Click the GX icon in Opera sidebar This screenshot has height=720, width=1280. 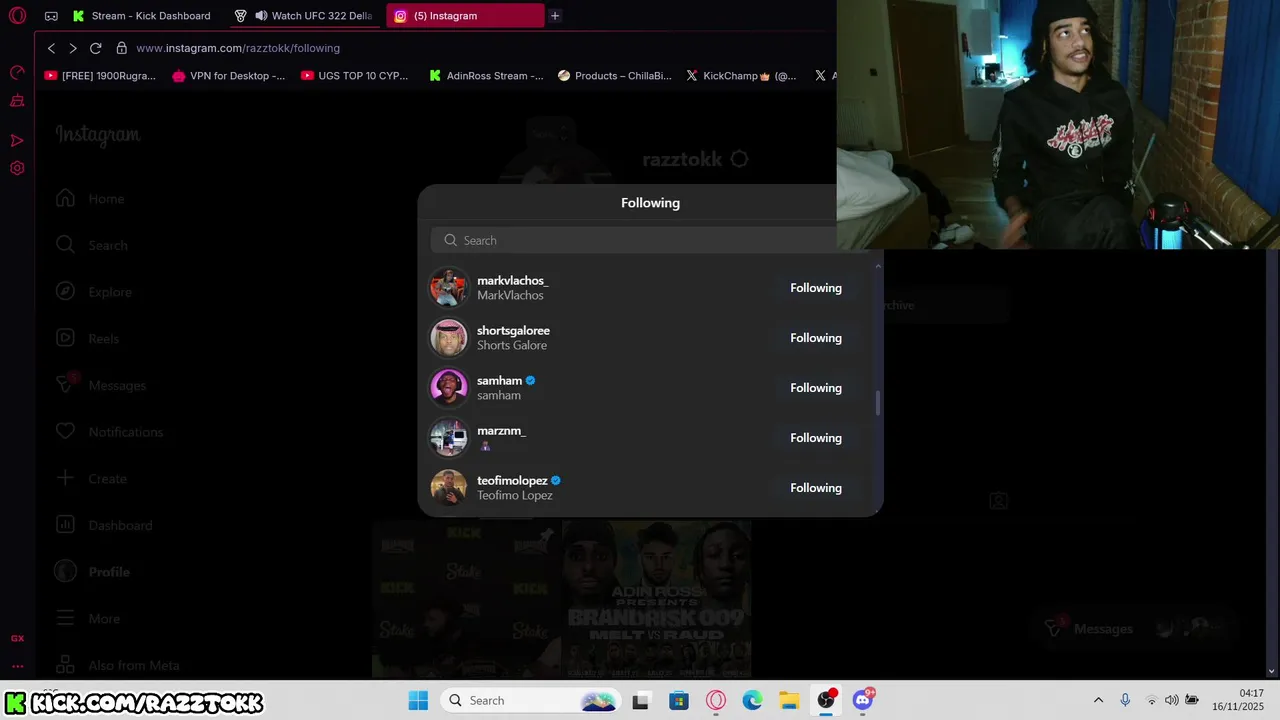[x=17, y=638]
